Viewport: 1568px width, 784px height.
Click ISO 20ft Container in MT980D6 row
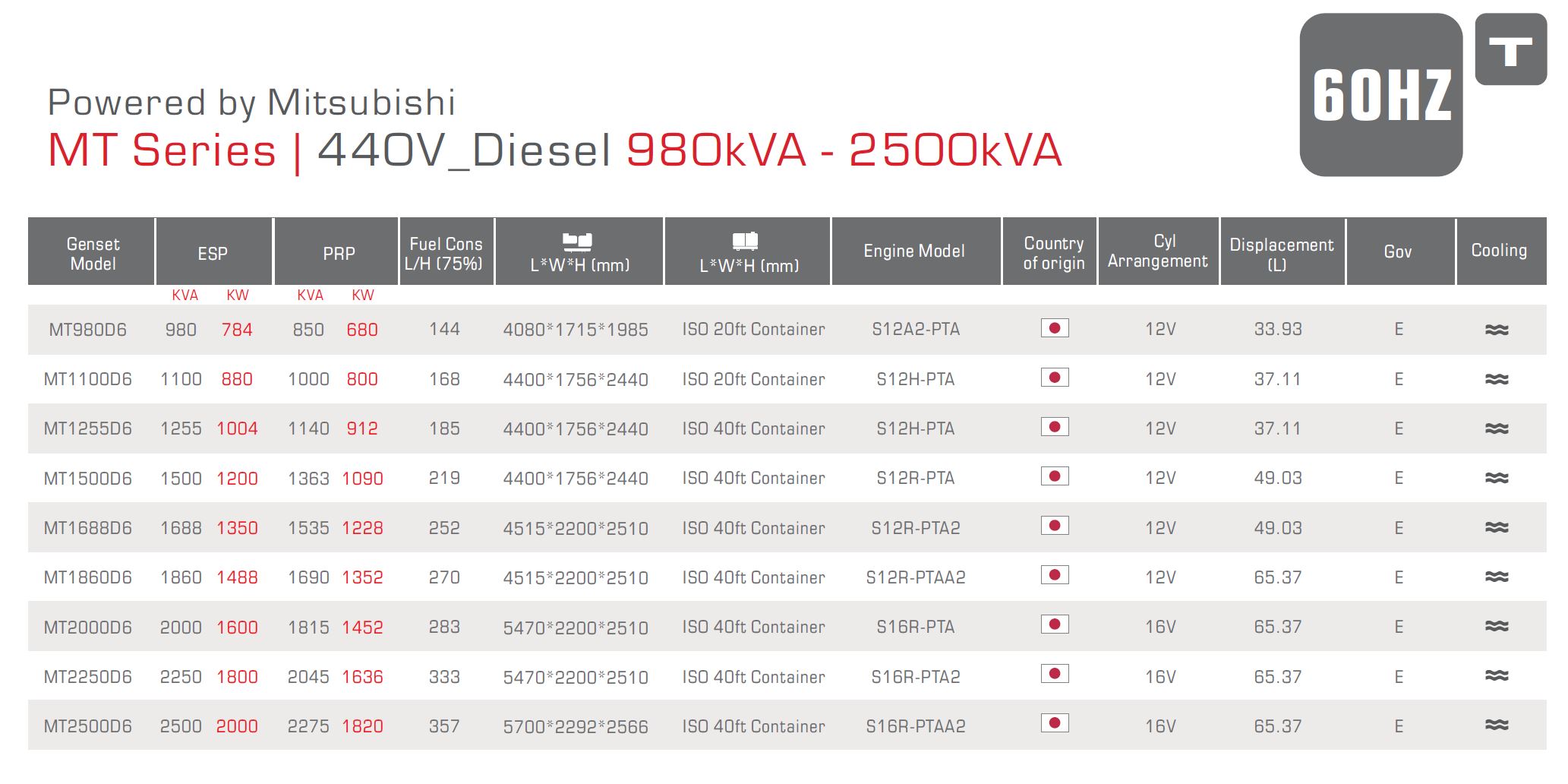(753, 329)
